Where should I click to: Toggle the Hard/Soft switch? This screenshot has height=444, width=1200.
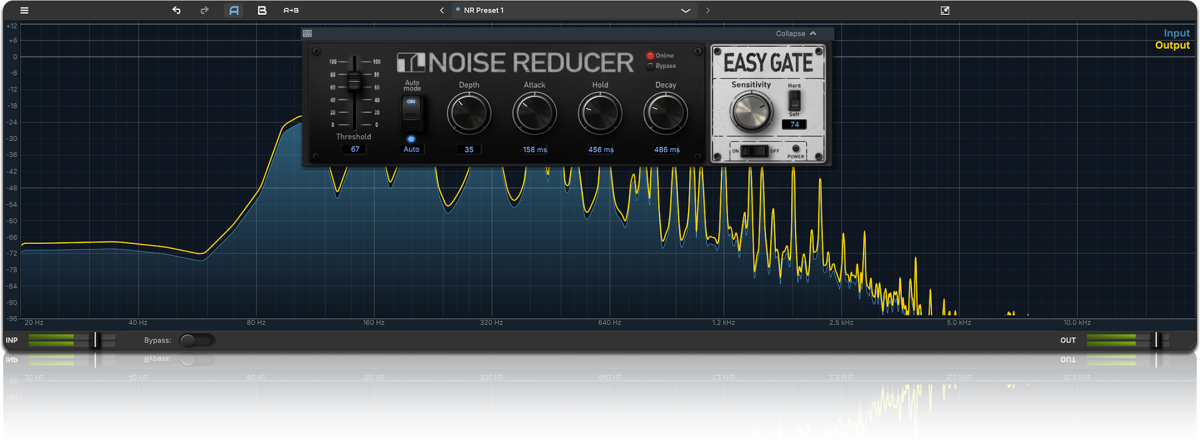coord(795,100)
